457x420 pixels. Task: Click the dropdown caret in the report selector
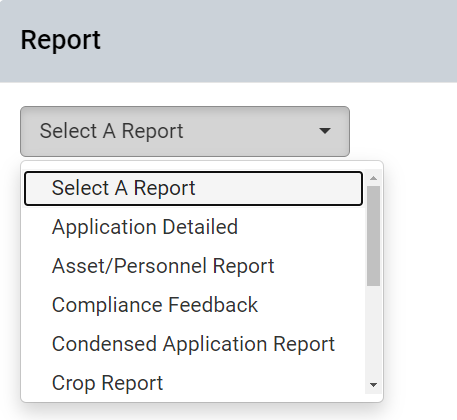[x=325, y=131]
